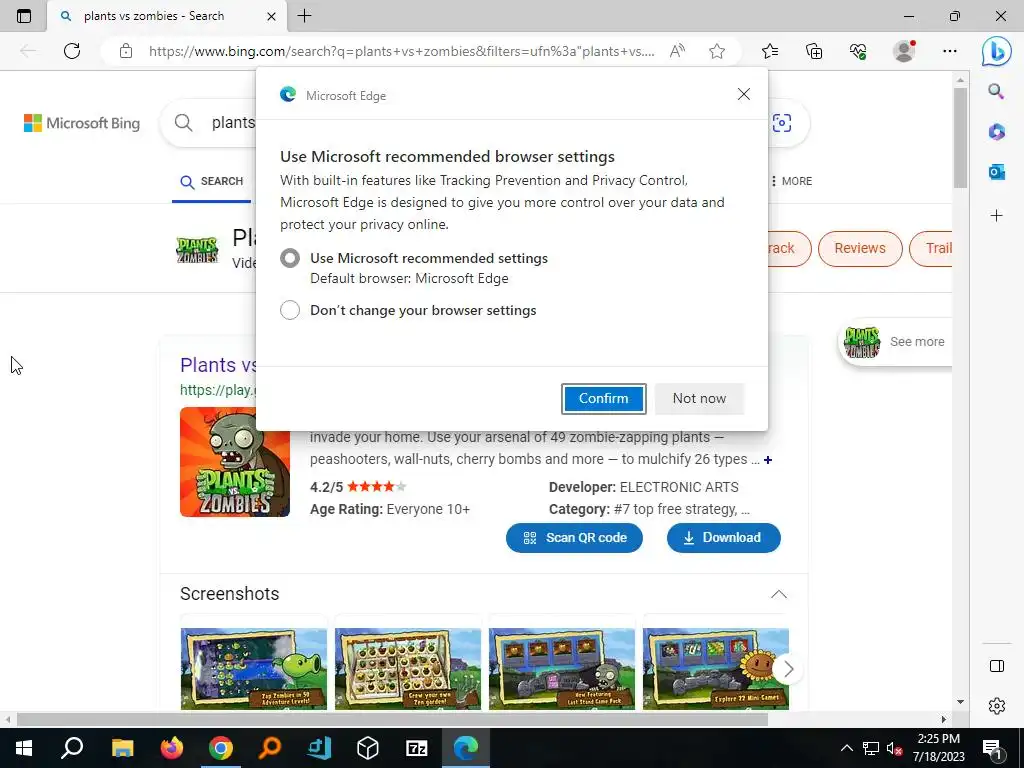Open the notification center icon

[991, 748]
